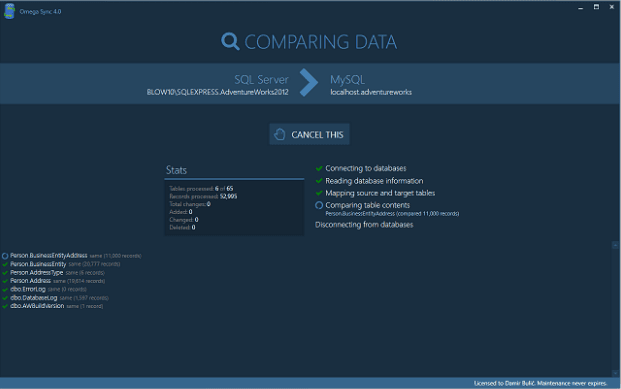This screenshot has width=621, height=389.
Task: Cancel the comparison with CANCEL THIS
Action: (309, 134)
